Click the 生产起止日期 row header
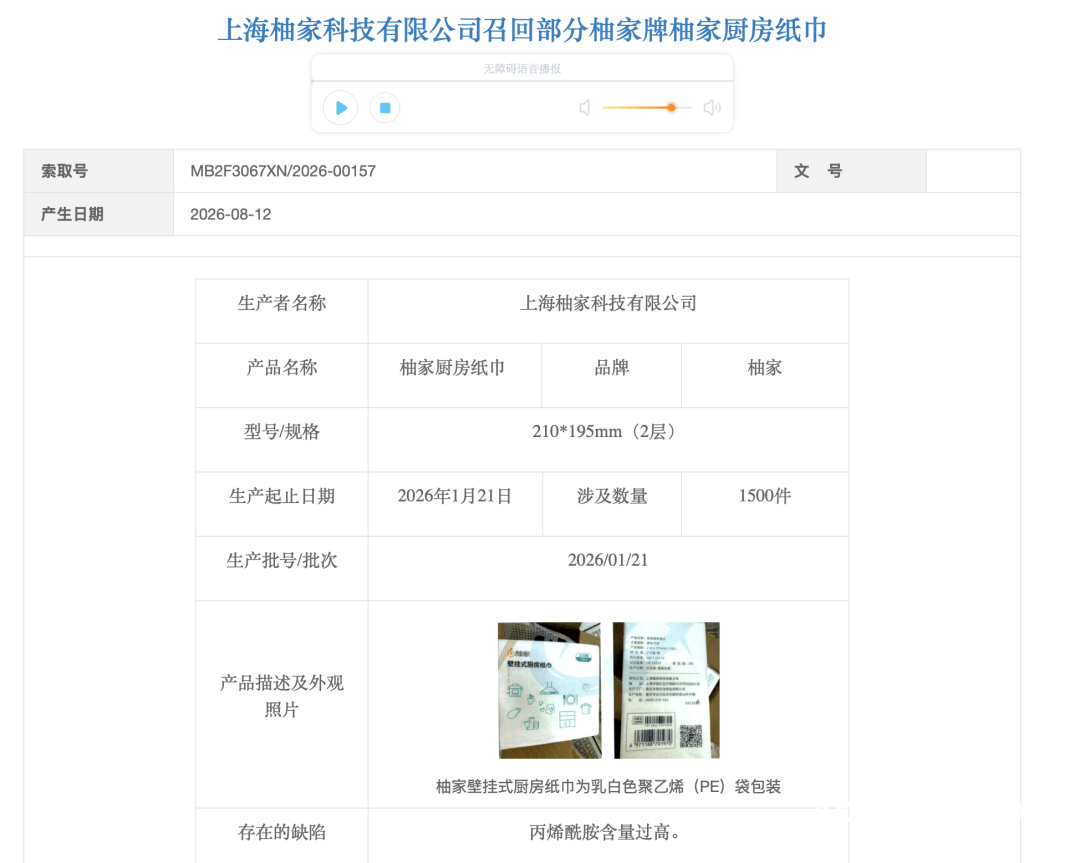The image size is (1080, 863). [282, 504]
